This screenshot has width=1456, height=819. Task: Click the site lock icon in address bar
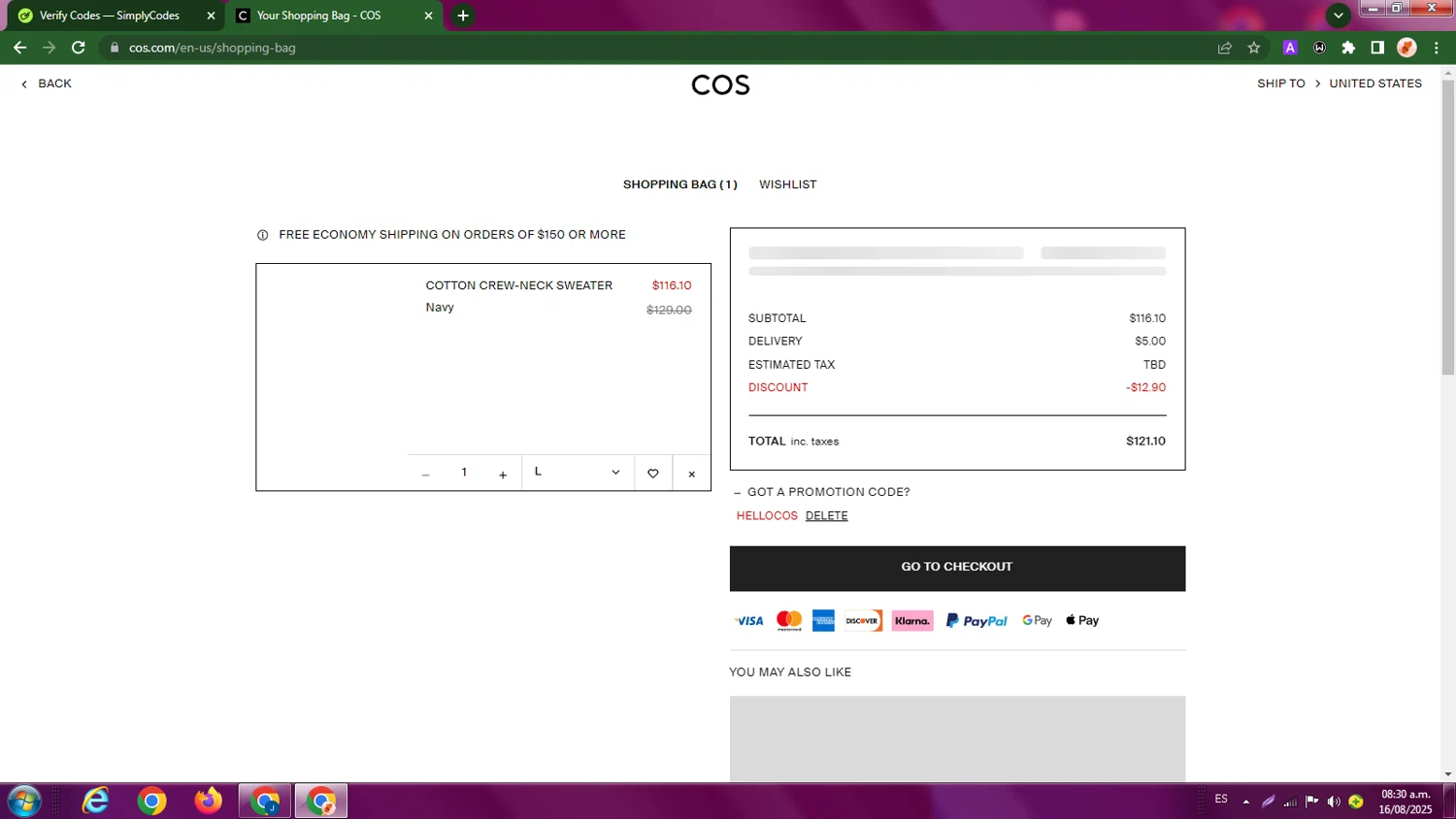tap(114, 48)
